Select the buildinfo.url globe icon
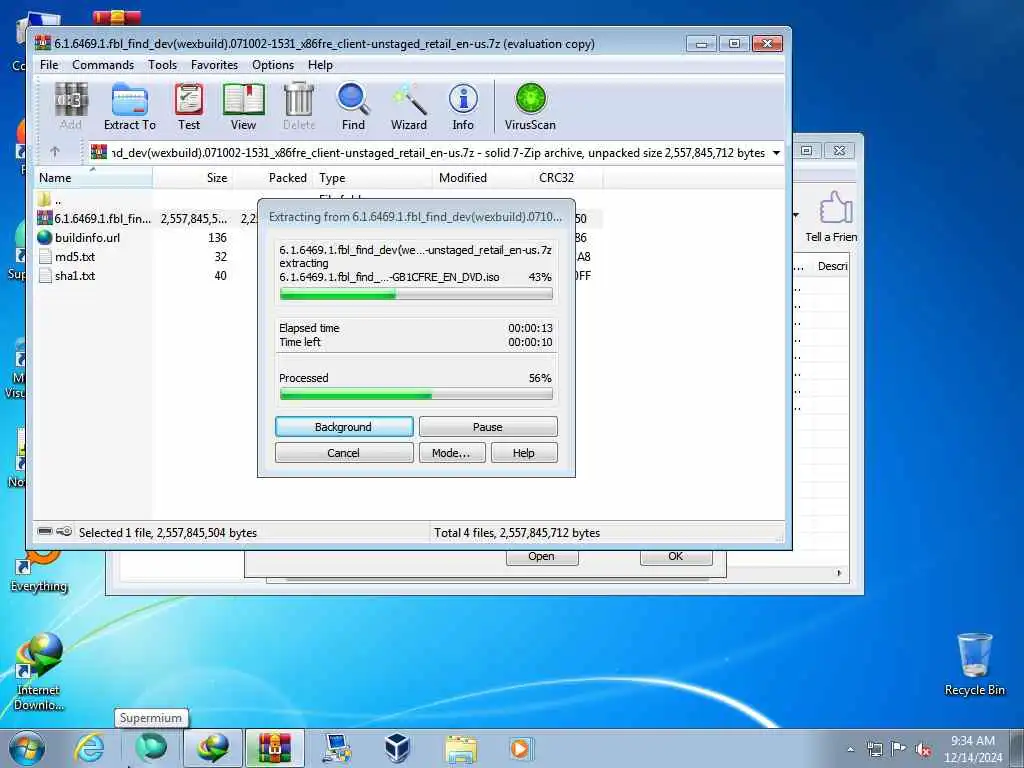Viewport: 1024px width, 768px height. 44,237
